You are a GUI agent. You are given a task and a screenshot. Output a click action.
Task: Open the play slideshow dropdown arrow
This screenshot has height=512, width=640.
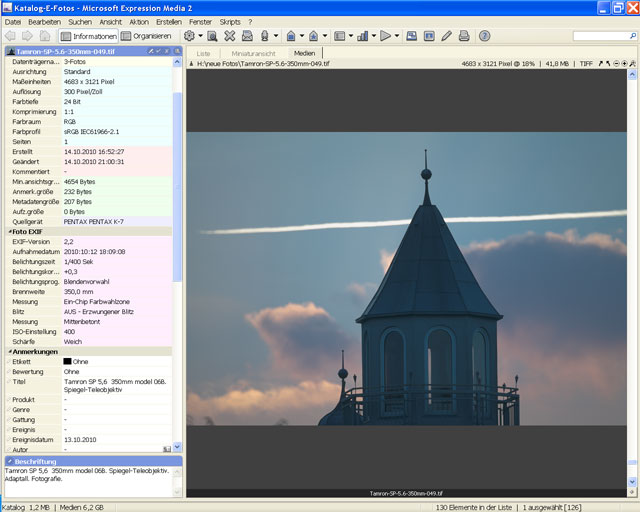[x=397, y=36]
